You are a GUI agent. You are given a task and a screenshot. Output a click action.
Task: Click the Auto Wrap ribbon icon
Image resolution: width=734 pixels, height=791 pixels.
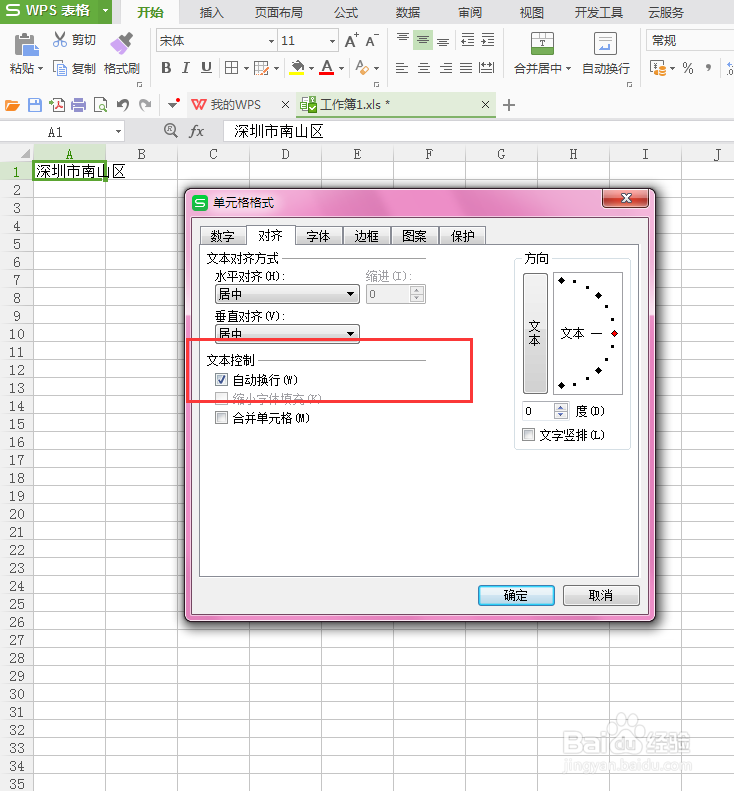pos(605,44)
